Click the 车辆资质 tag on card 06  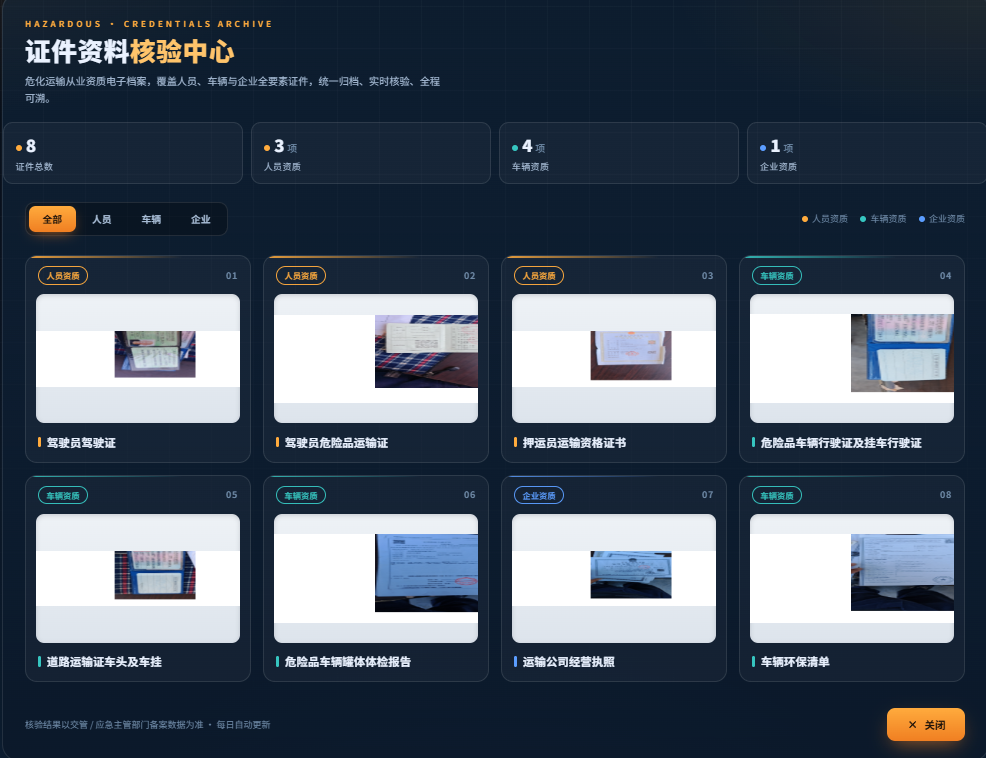[301, 495]
